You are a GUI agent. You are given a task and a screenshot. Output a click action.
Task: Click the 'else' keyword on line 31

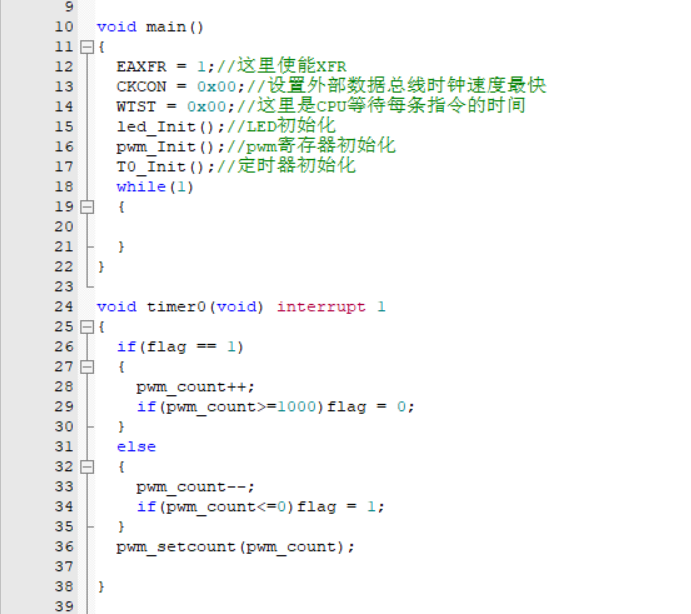[x=136, y=447]
